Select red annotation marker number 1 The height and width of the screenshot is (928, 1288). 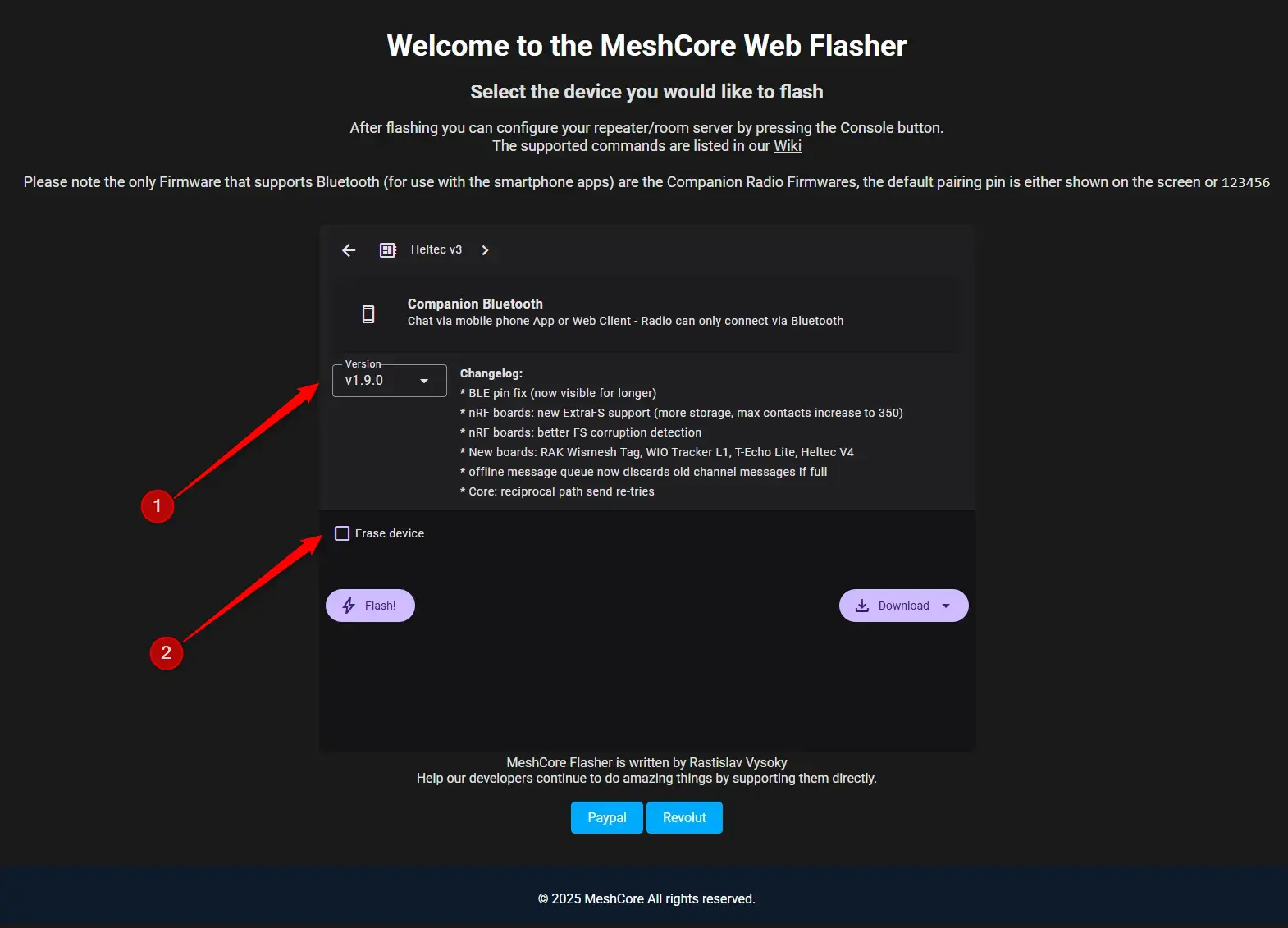click(158, 506)
